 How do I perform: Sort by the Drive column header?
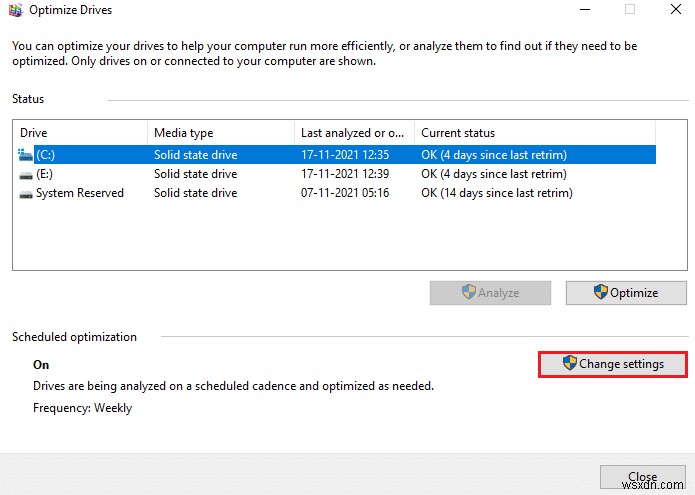tap(81, 133)
